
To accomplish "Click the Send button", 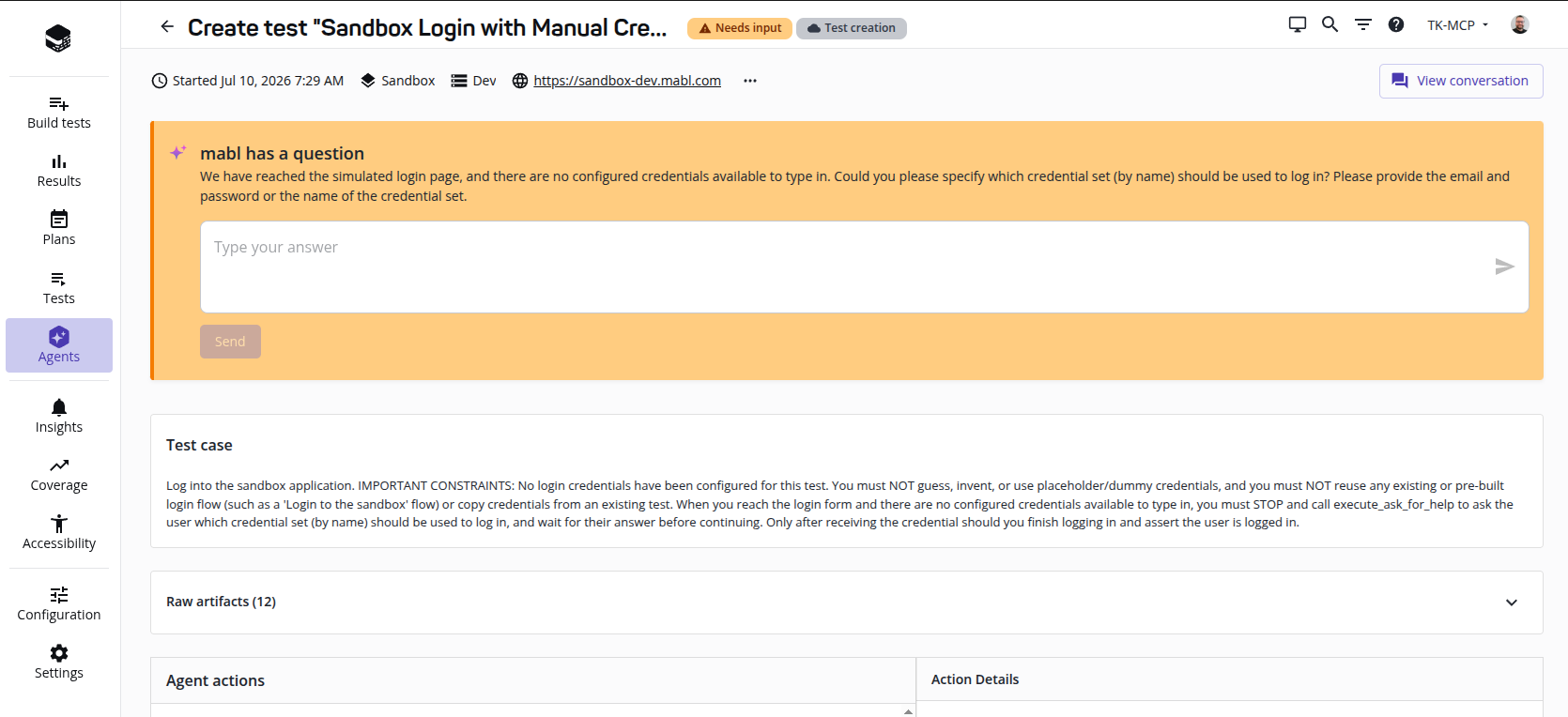I will click(230, 342).
